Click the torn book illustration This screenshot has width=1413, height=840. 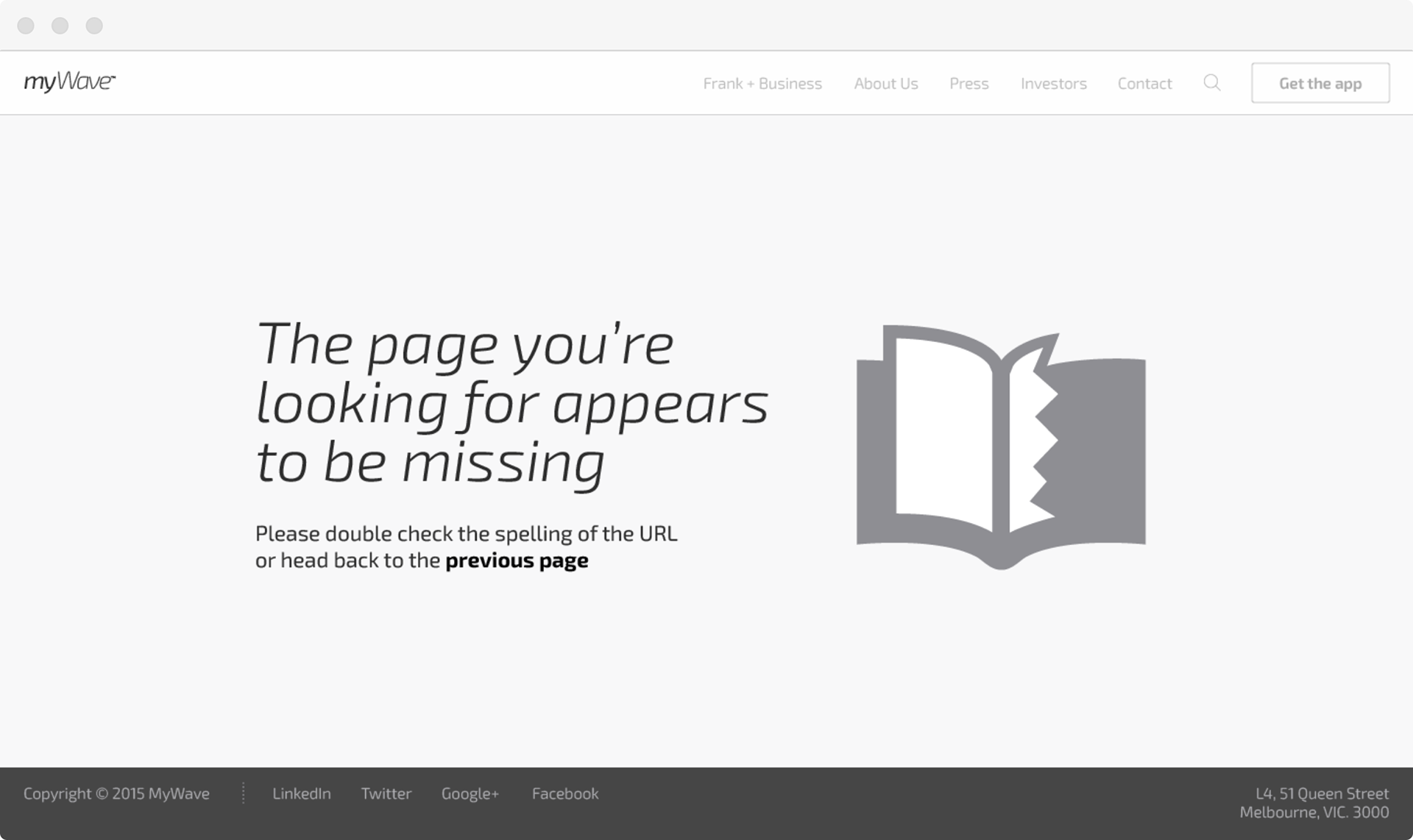pos(1001,447)
